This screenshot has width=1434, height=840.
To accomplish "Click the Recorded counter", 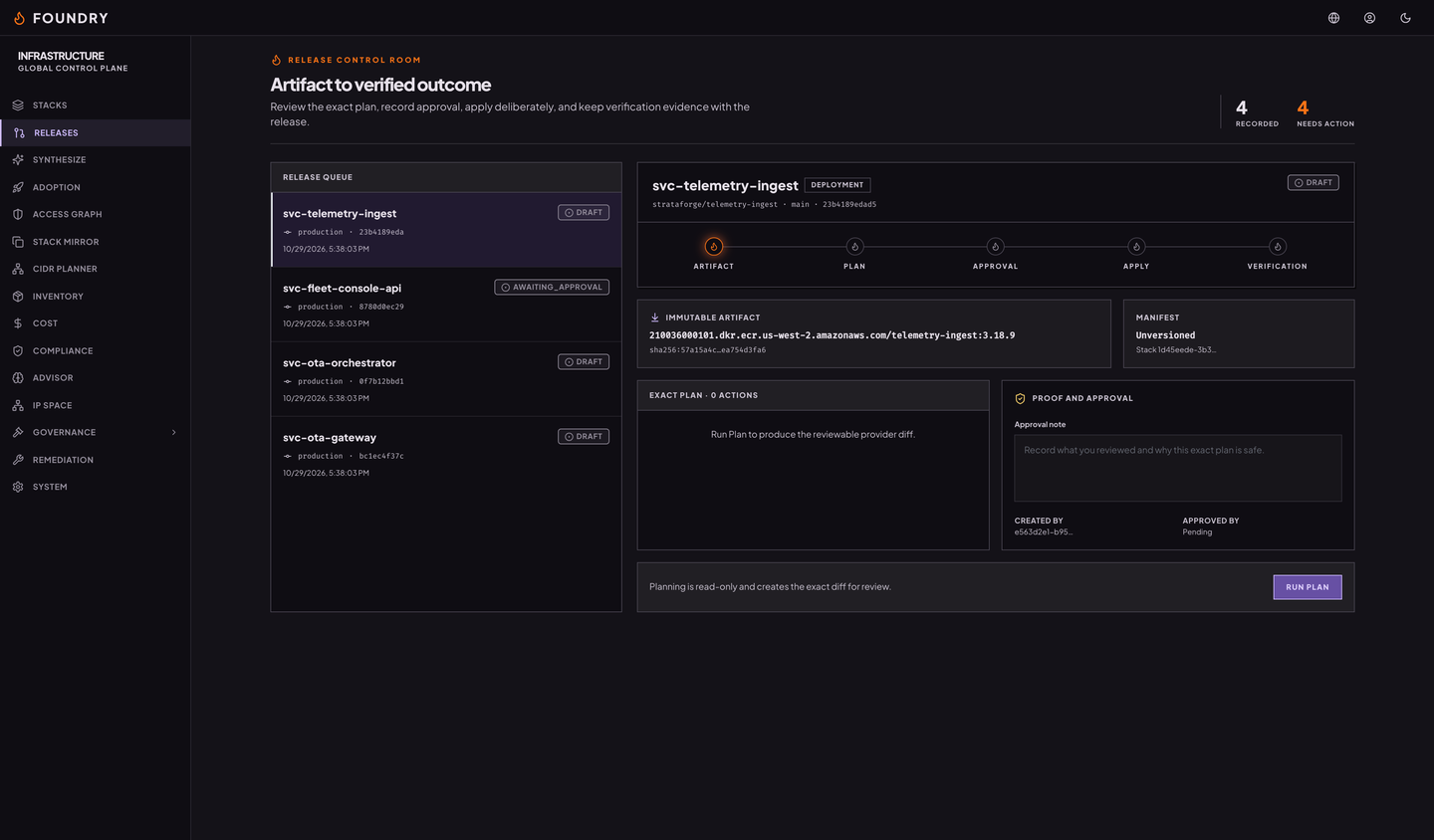I will tap(1257, 112).
